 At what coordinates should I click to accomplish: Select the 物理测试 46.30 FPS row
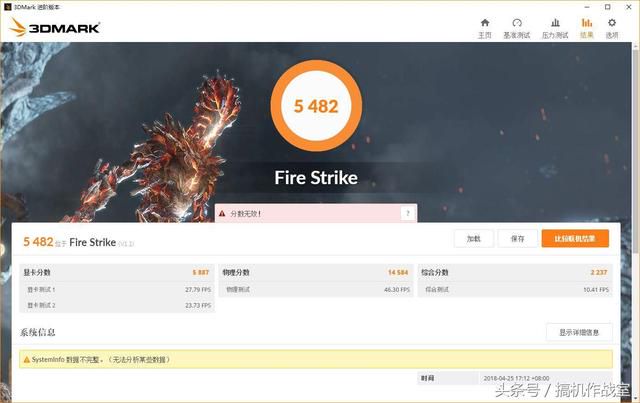(316, 289)
